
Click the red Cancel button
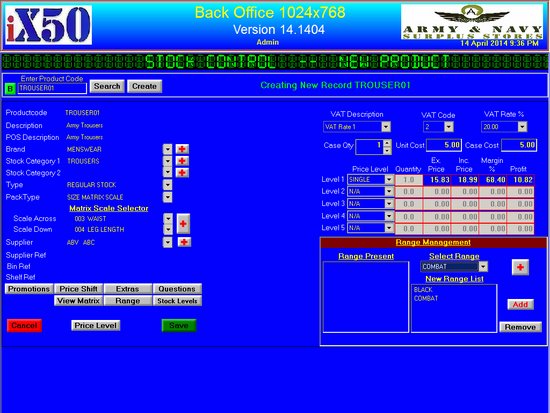point(24,326)
